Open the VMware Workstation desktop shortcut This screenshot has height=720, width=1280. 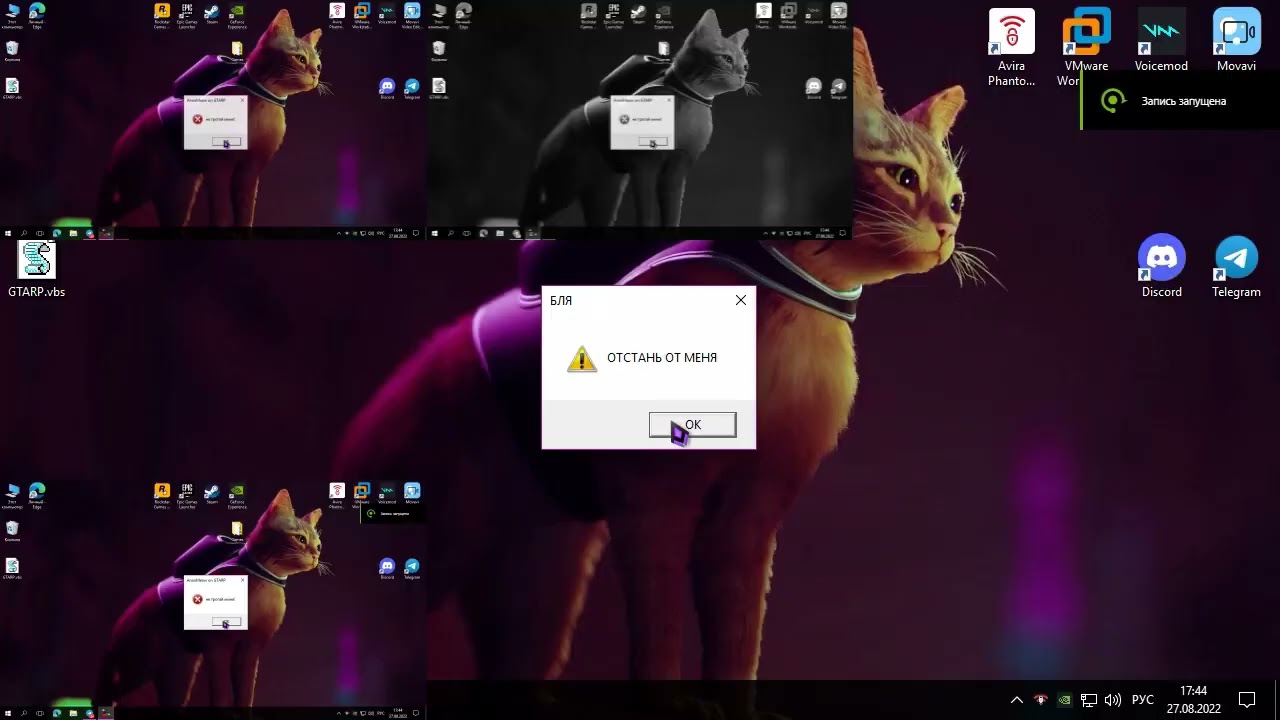coord(1086,47)
